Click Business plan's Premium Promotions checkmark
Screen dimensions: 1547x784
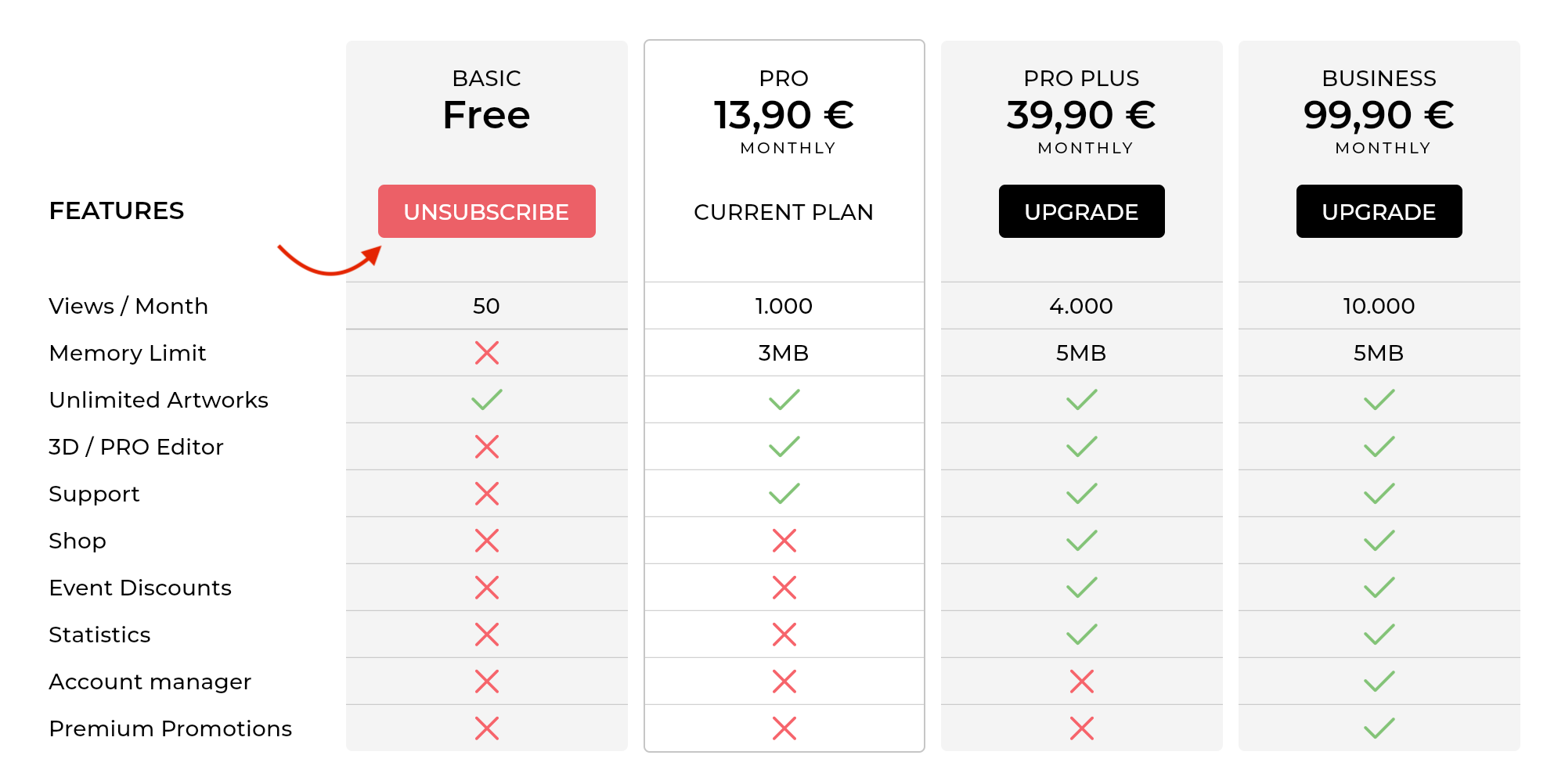click(x=1379, y=728)
